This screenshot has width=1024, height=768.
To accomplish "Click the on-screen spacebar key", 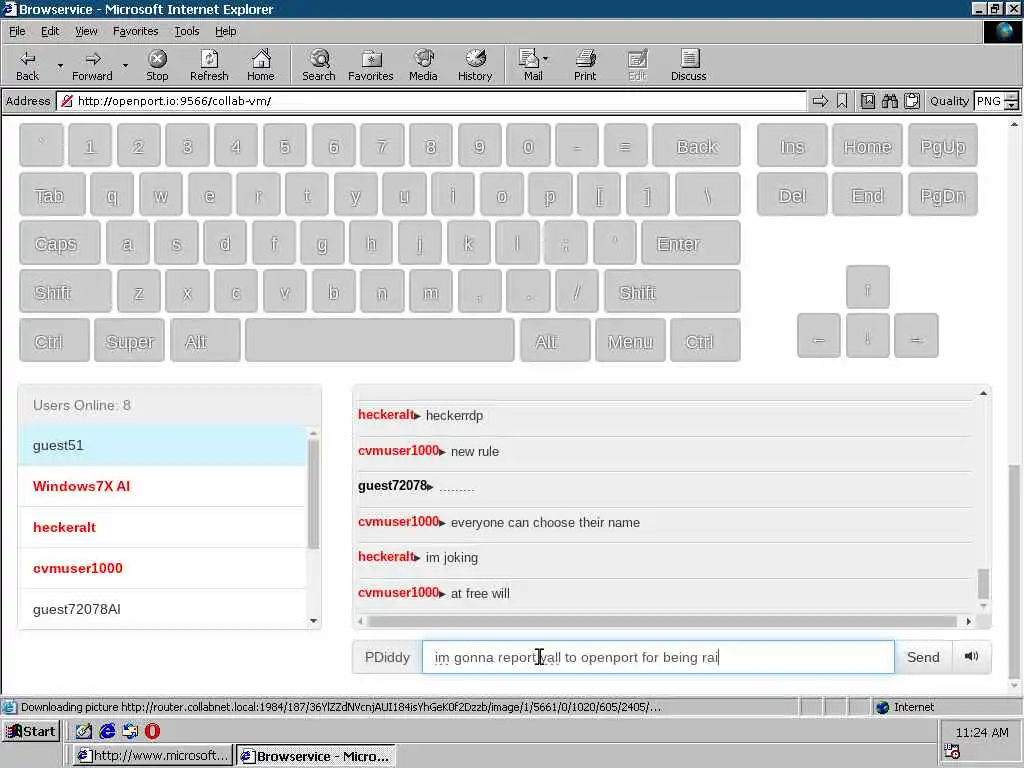I will coord(380,340).
